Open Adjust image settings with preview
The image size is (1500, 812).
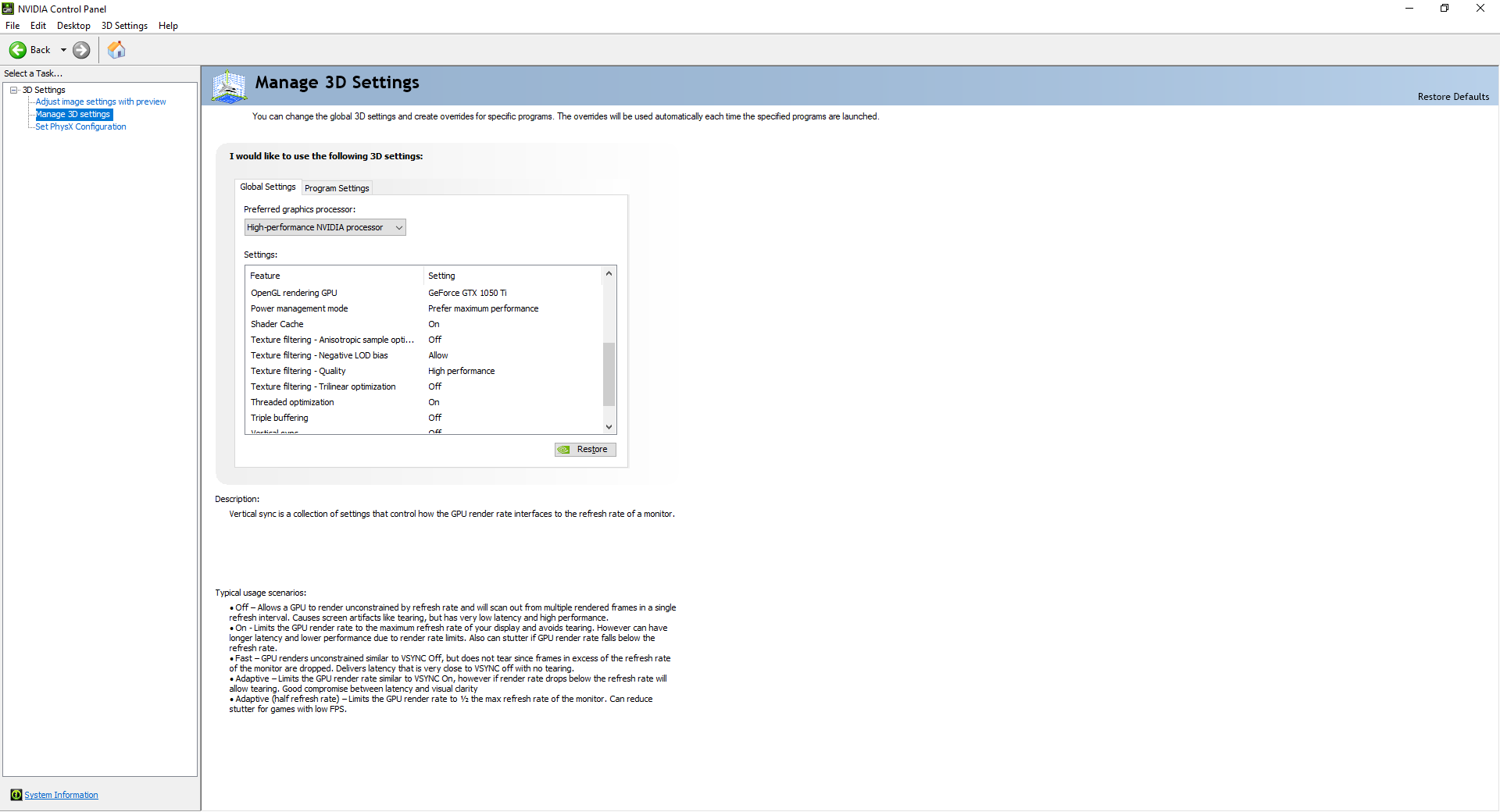pos(101,101)
